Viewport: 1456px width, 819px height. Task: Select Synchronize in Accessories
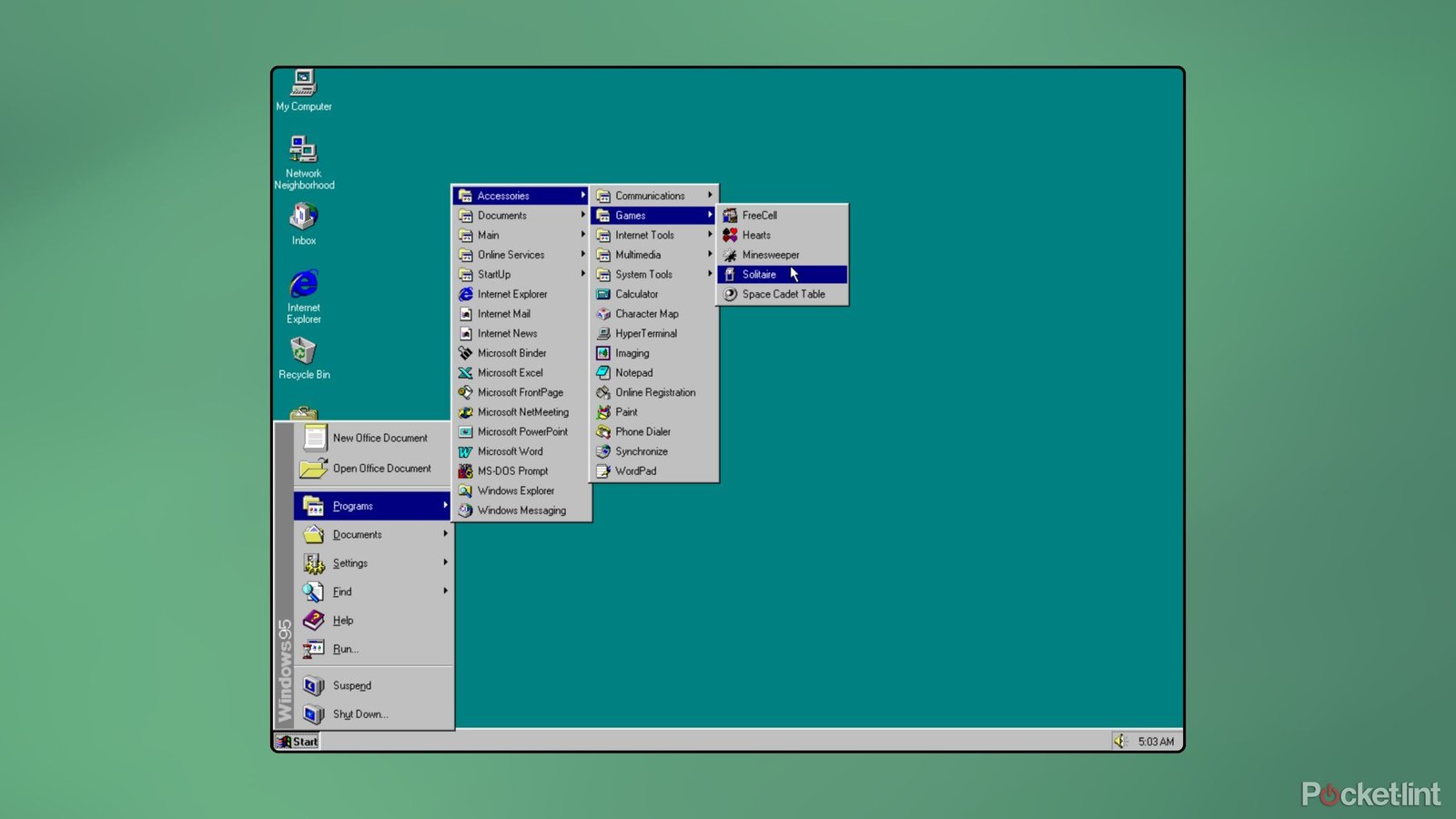pyautogui.click(x=653, y=451)
